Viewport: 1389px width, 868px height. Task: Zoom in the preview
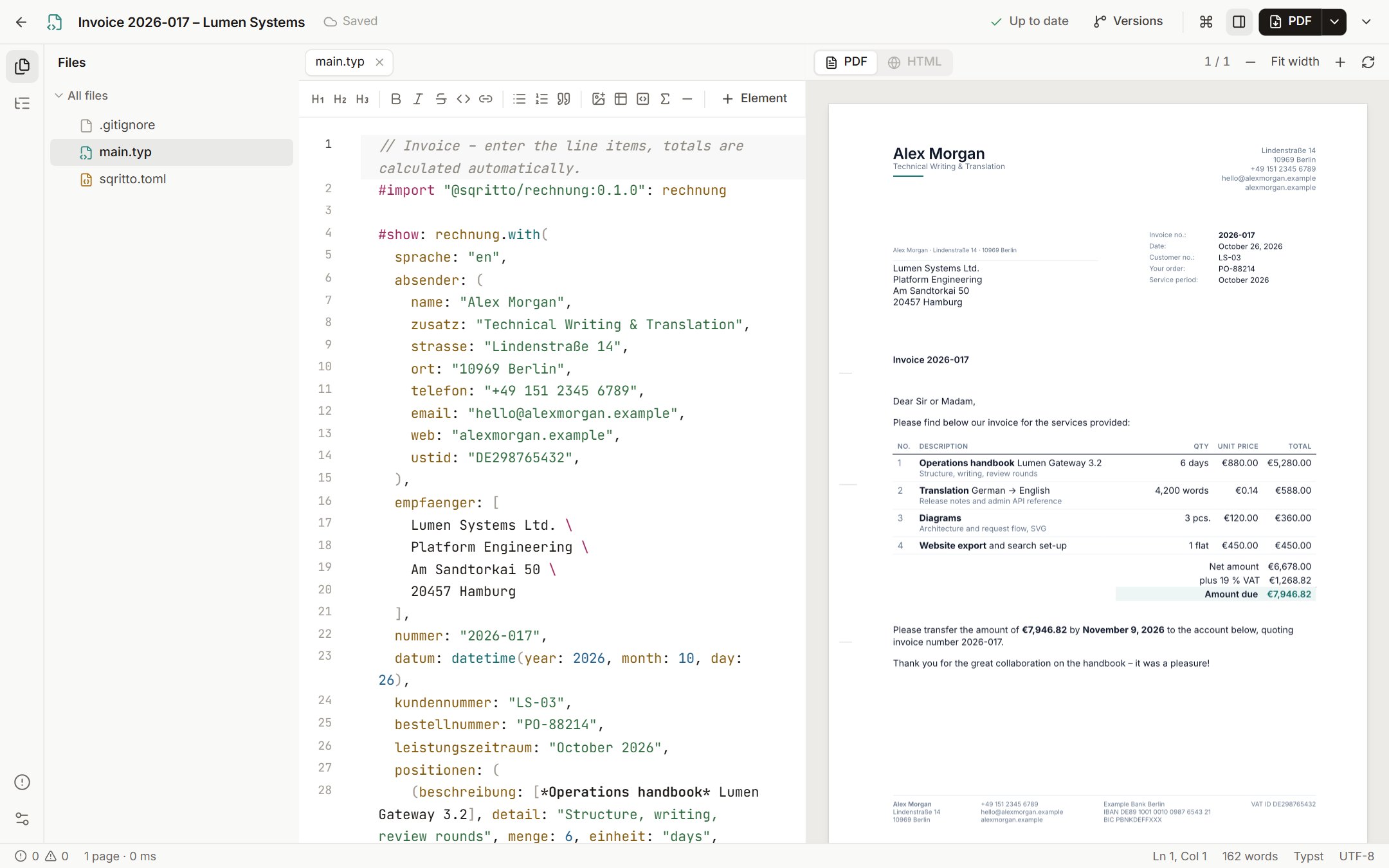(1340, 62)
